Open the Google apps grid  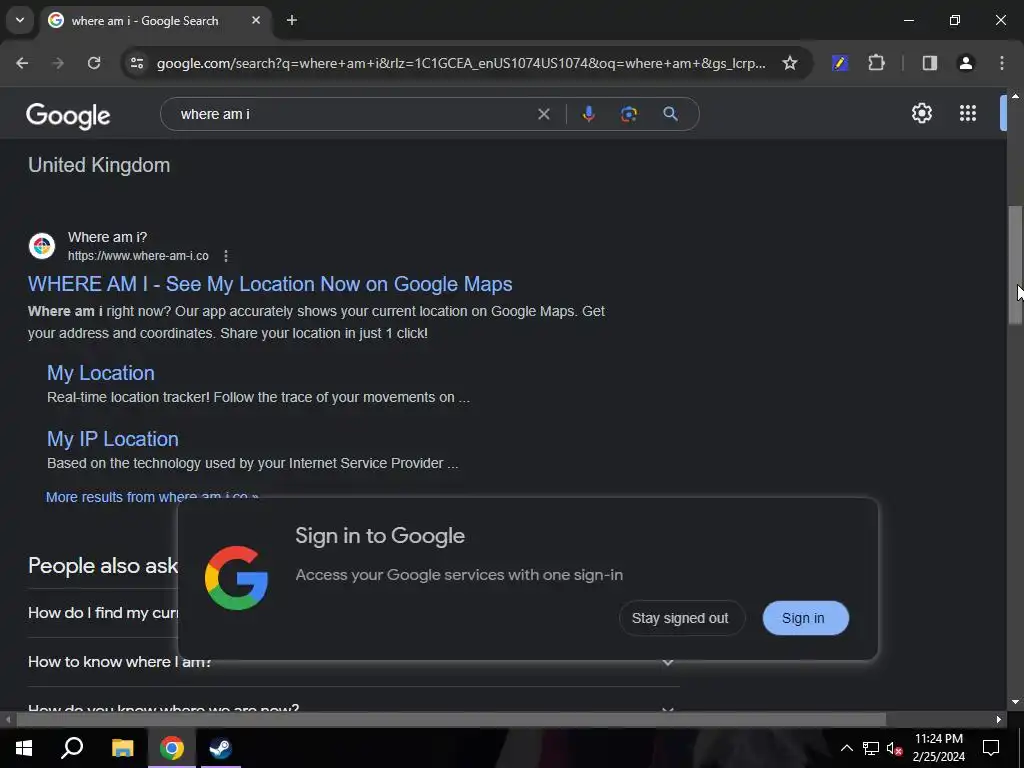pos(968,113)
